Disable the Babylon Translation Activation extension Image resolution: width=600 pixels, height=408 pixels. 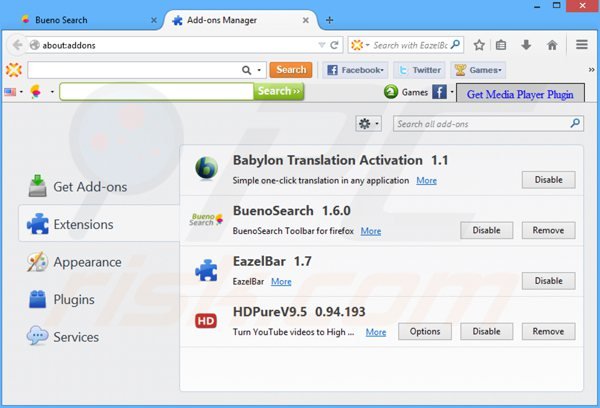548,180
